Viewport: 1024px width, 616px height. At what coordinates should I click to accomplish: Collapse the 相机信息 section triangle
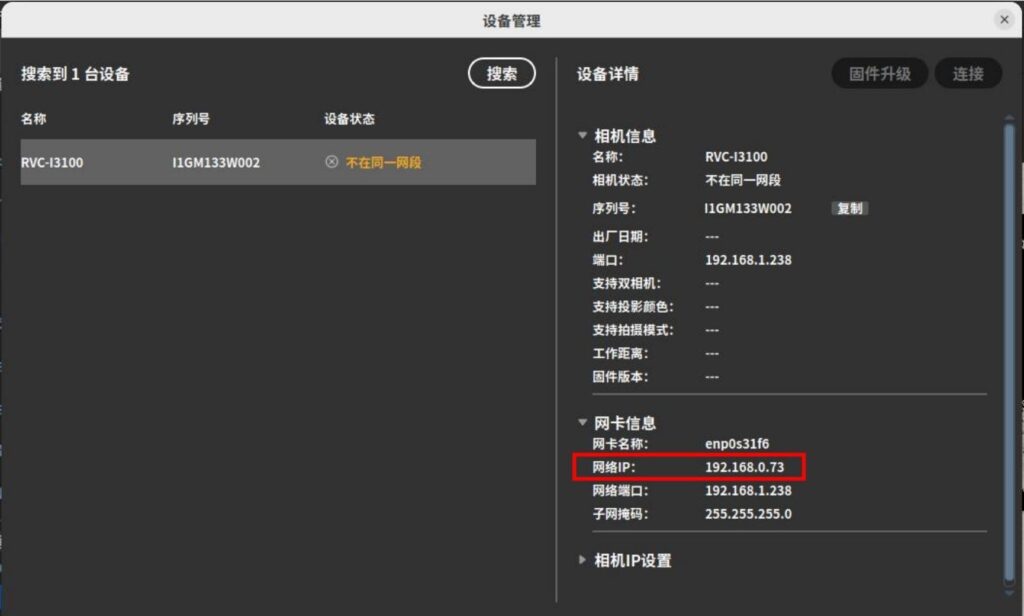pos(583,135)
